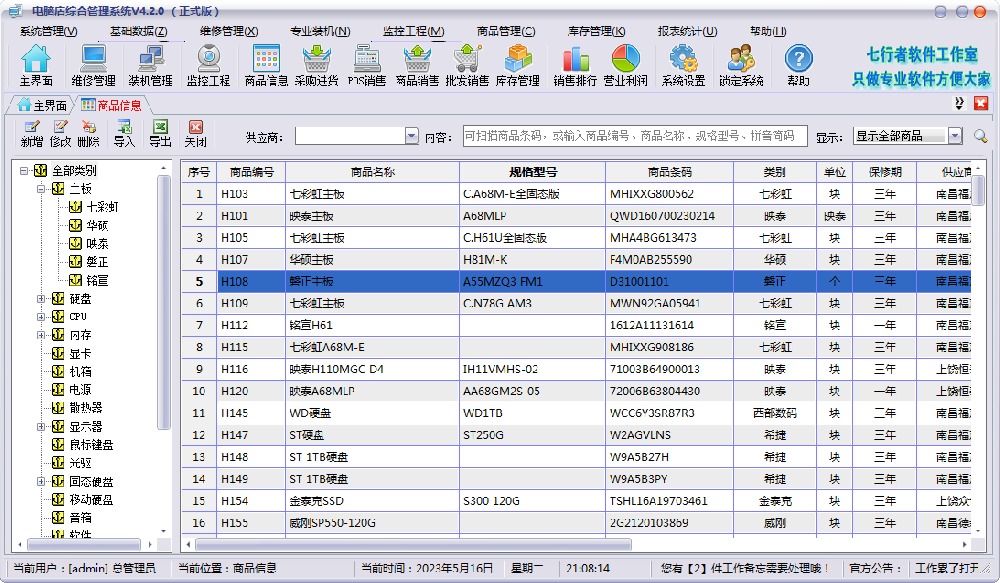Open the 商品信息 toolbar icon
1000x583 pixels.
tap(266, 65)
